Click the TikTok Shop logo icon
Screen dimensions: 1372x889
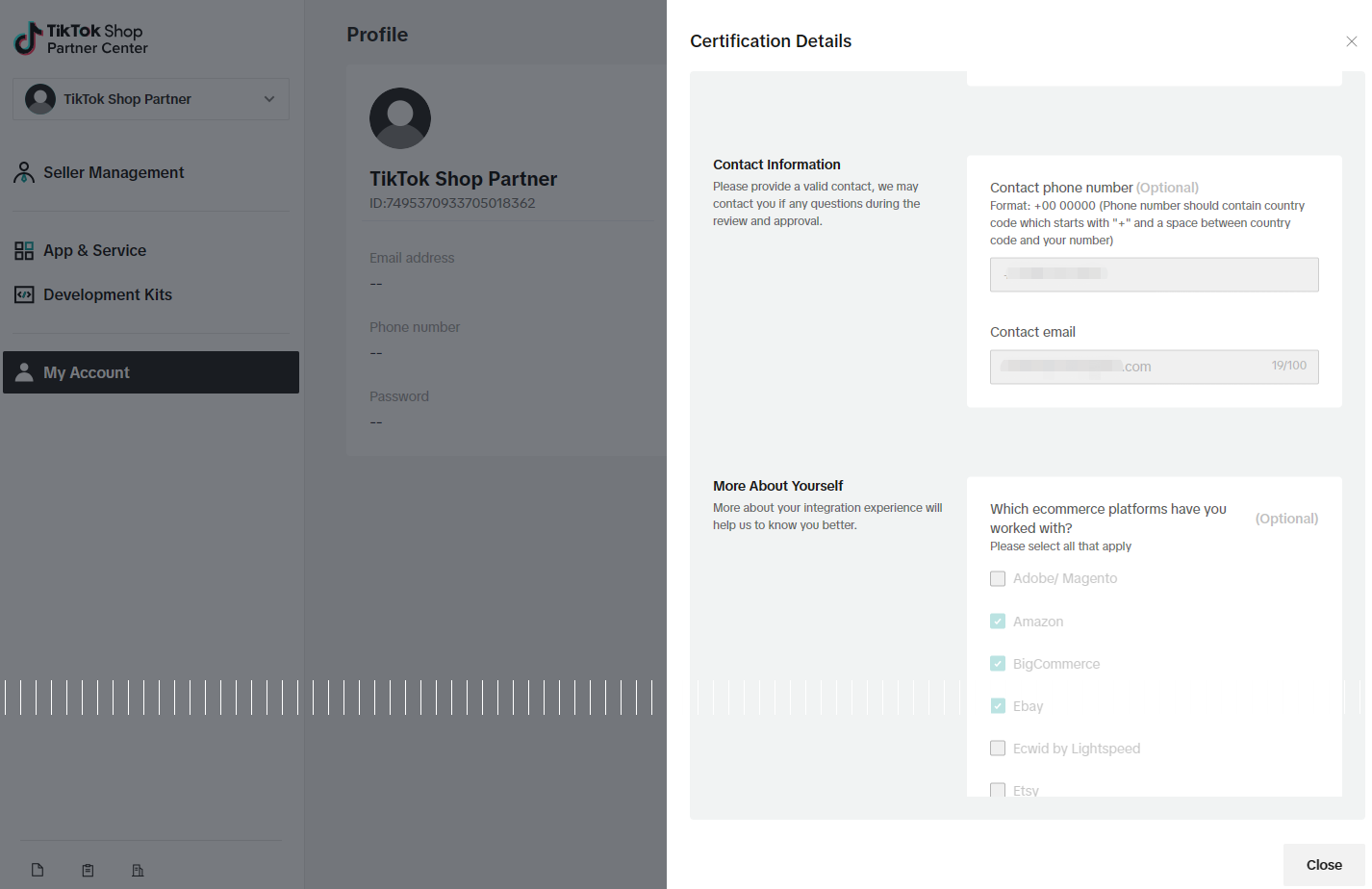coord(28,38)
